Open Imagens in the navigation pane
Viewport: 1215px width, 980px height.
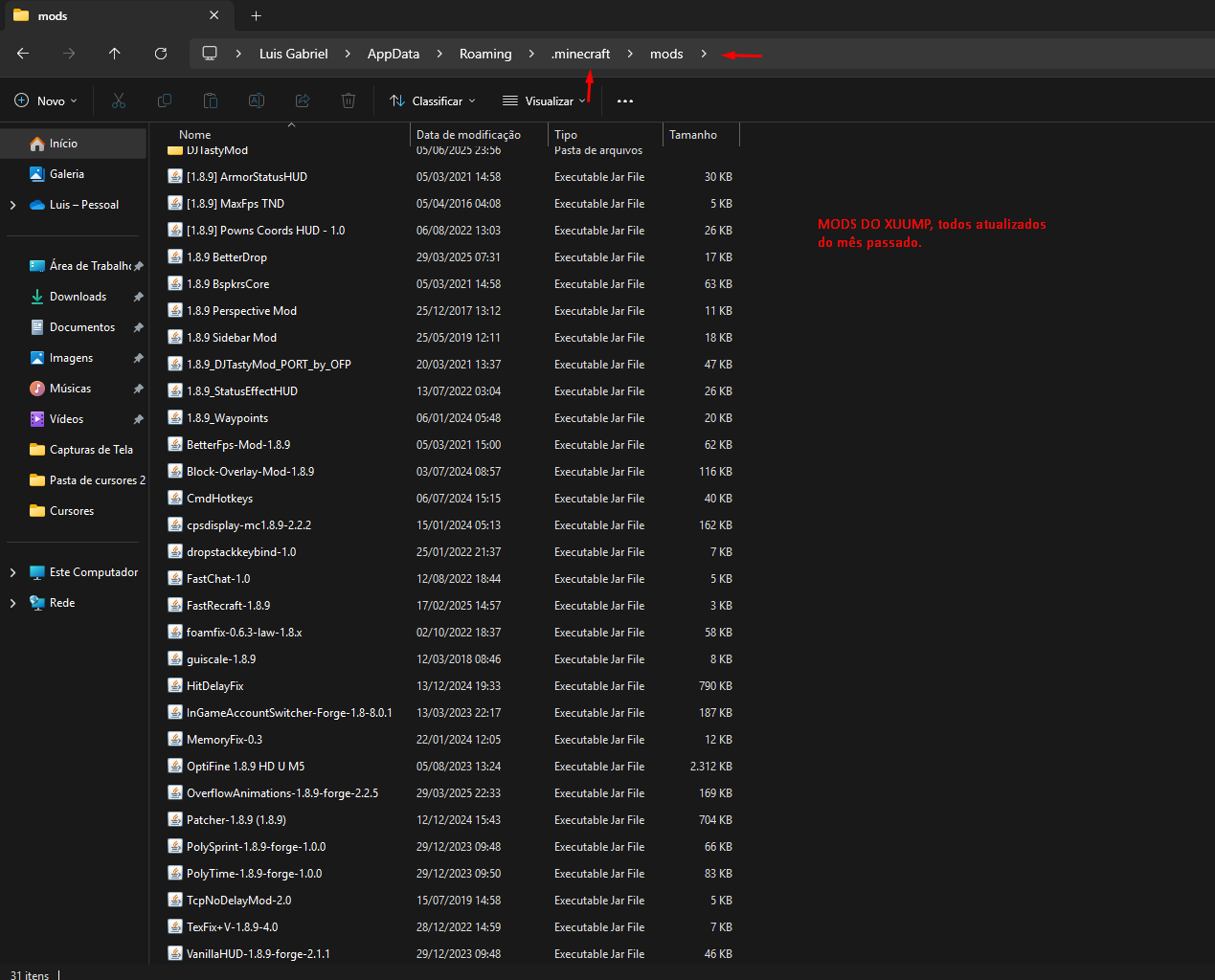click(x=75, y=358)
